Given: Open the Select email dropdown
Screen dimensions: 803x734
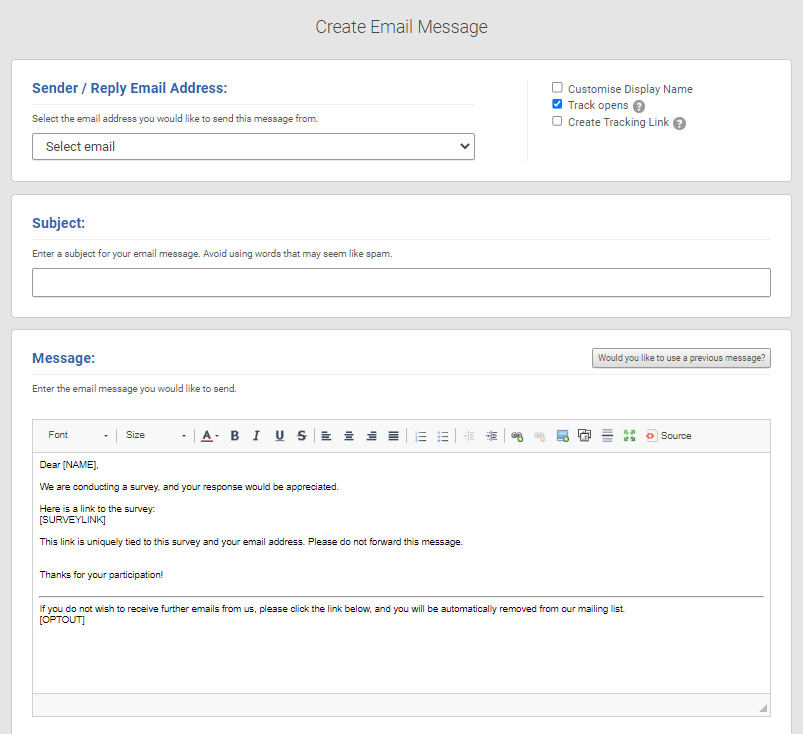Looking at the screenshot, I should tap(253, 147).
